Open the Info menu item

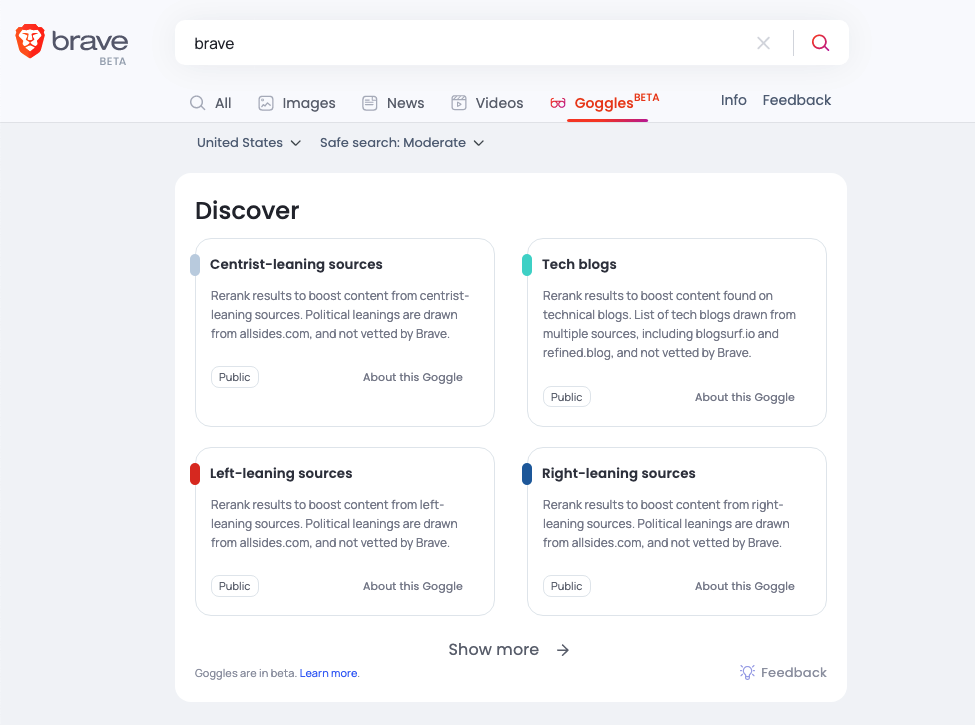click(733, 100)
